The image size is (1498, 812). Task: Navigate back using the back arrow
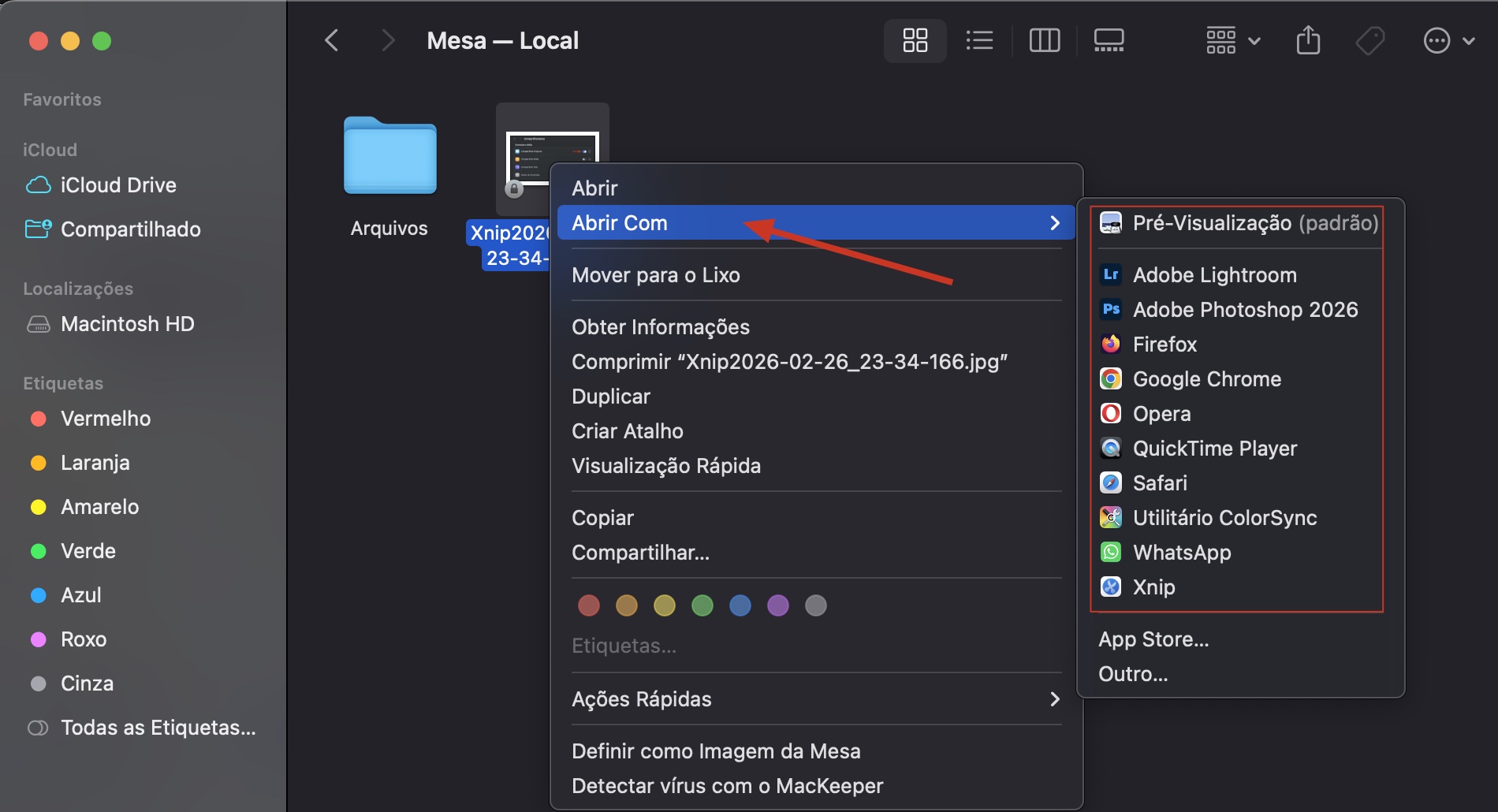[x=332, y=39]
